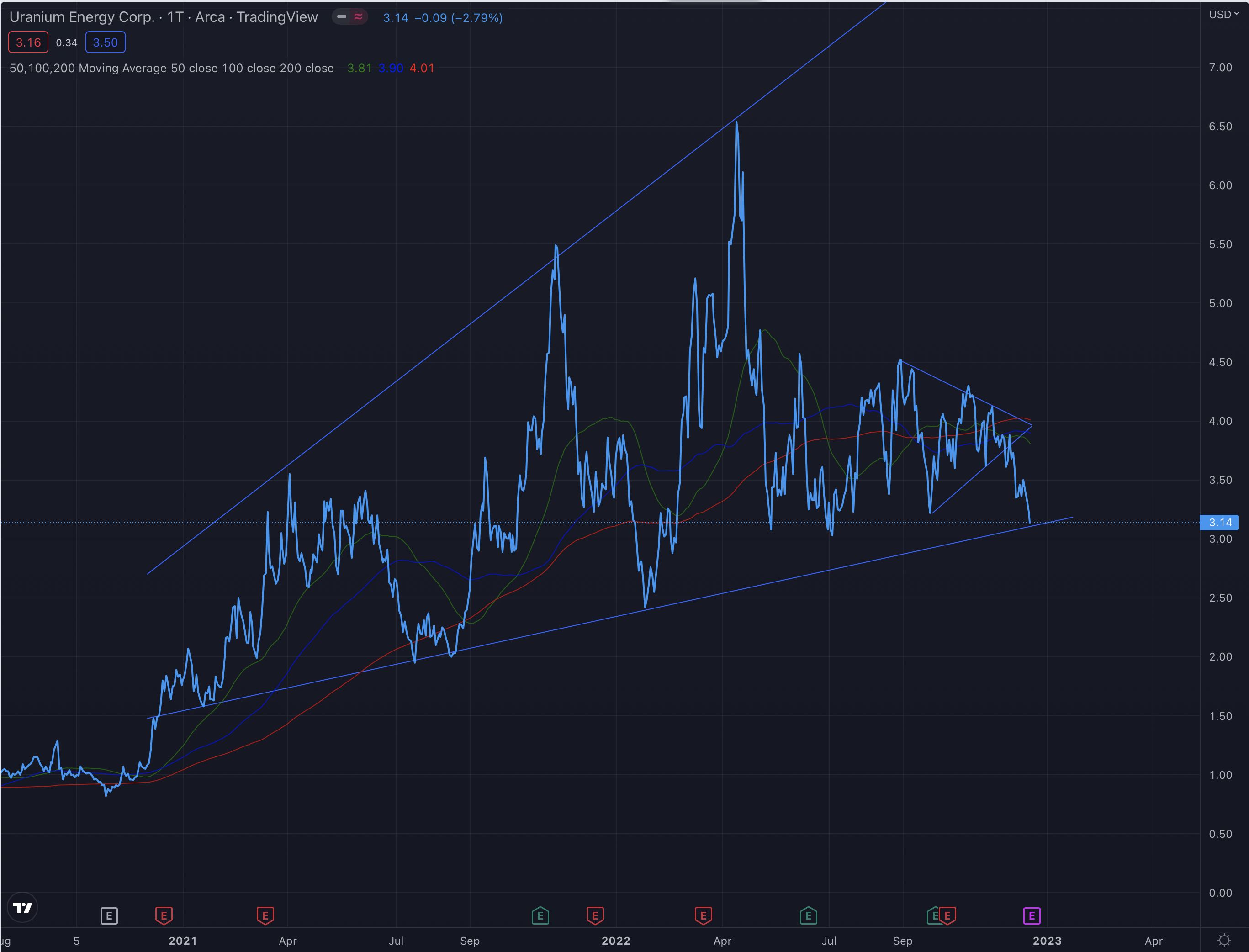Viewport: 1249px width, 952px height.
Task: Click red earnings marker just after Sep 2022
Action: coord(947,915)
